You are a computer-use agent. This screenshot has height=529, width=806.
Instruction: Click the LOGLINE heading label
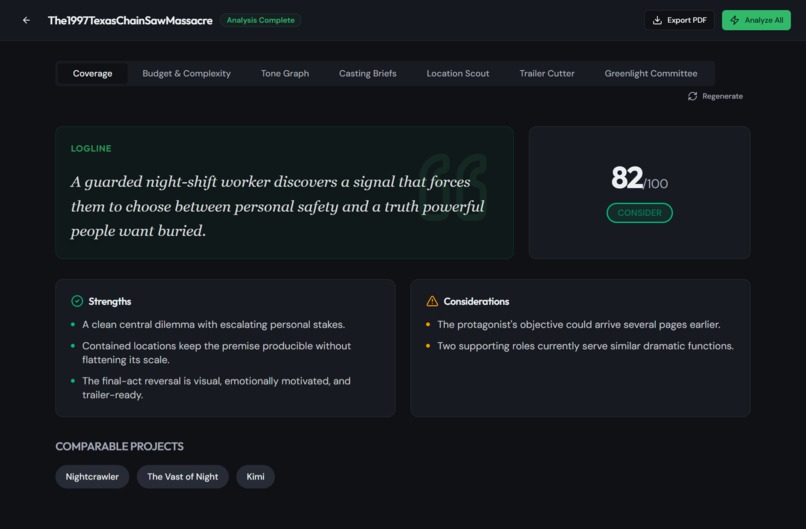coord(91,149)
